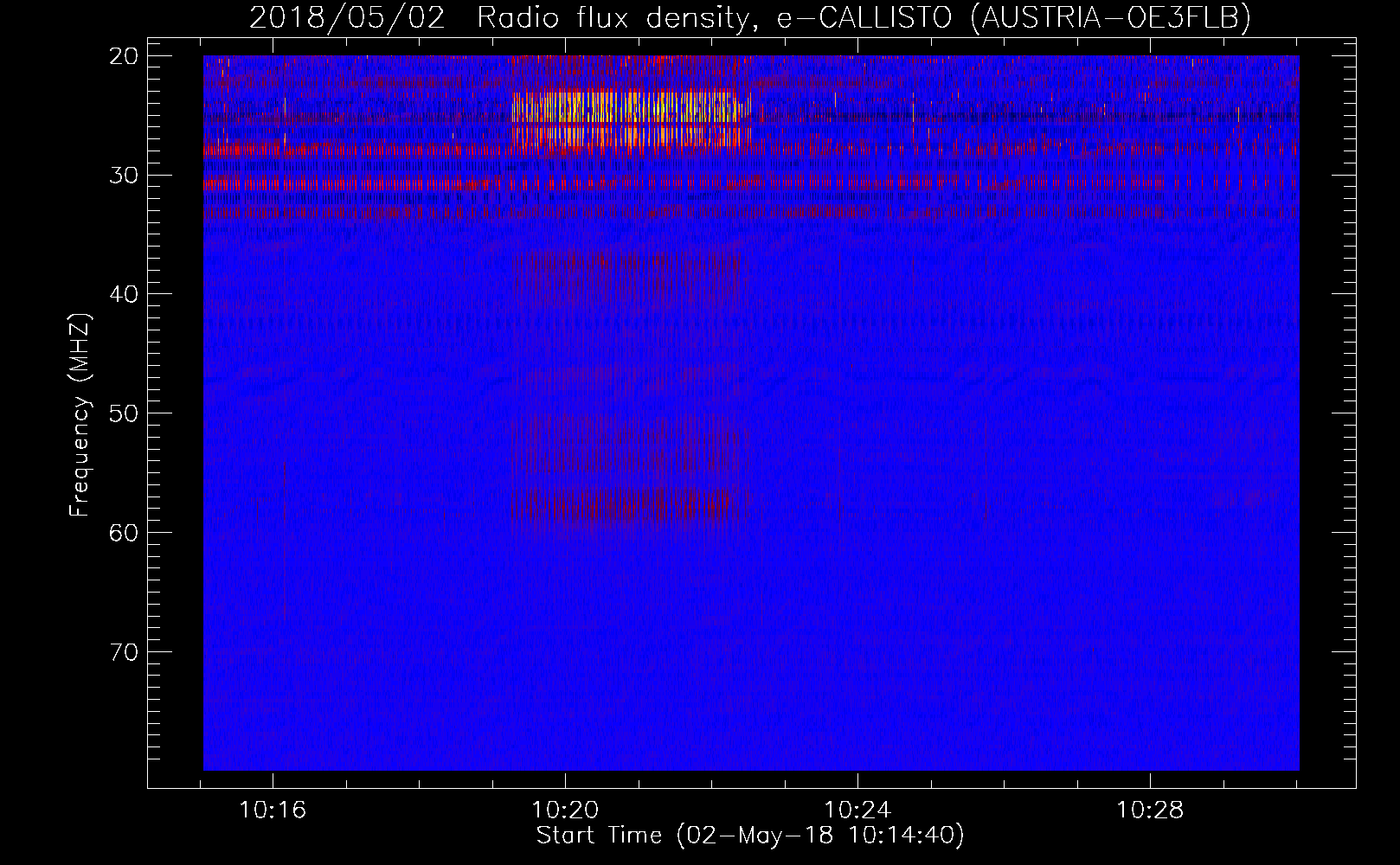Viewport: 1400px width, 865px height.
Task: Click the 20 MHz frequency label
Action: point(125,56)
